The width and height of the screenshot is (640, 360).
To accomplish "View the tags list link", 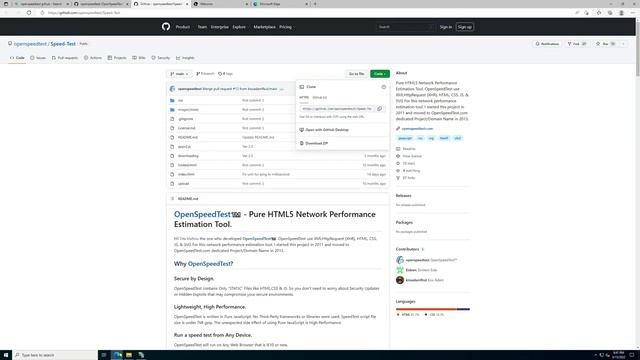I will pos(225,74).
